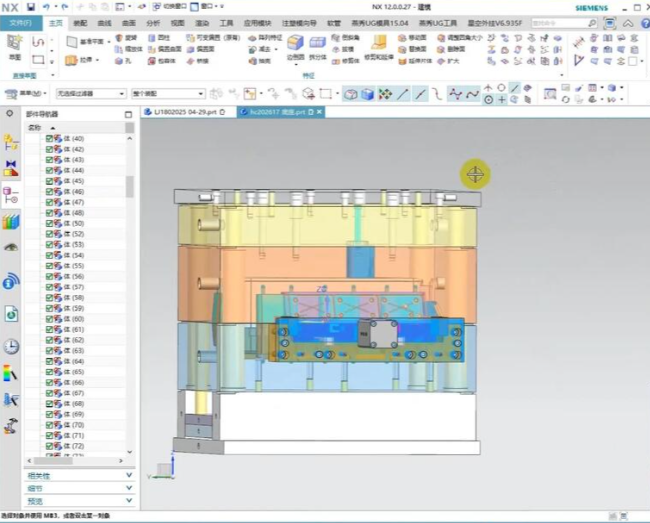Collapse the ribbon with the up chevron
650x523 pixels.
coord(628,23)
